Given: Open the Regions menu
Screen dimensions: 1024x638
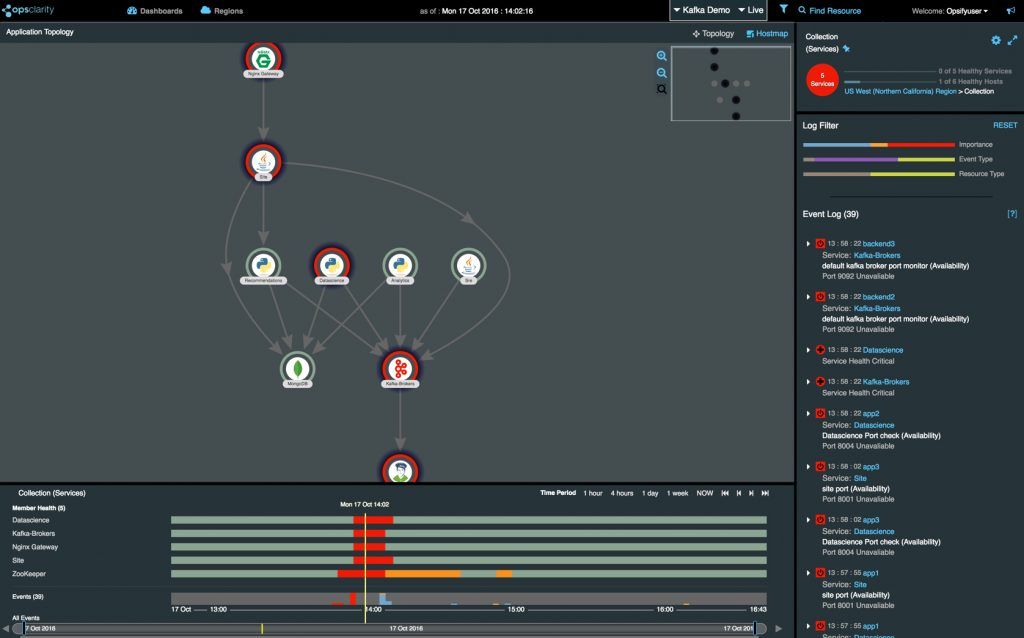Looking at the screenshot, I should point(222,10).
